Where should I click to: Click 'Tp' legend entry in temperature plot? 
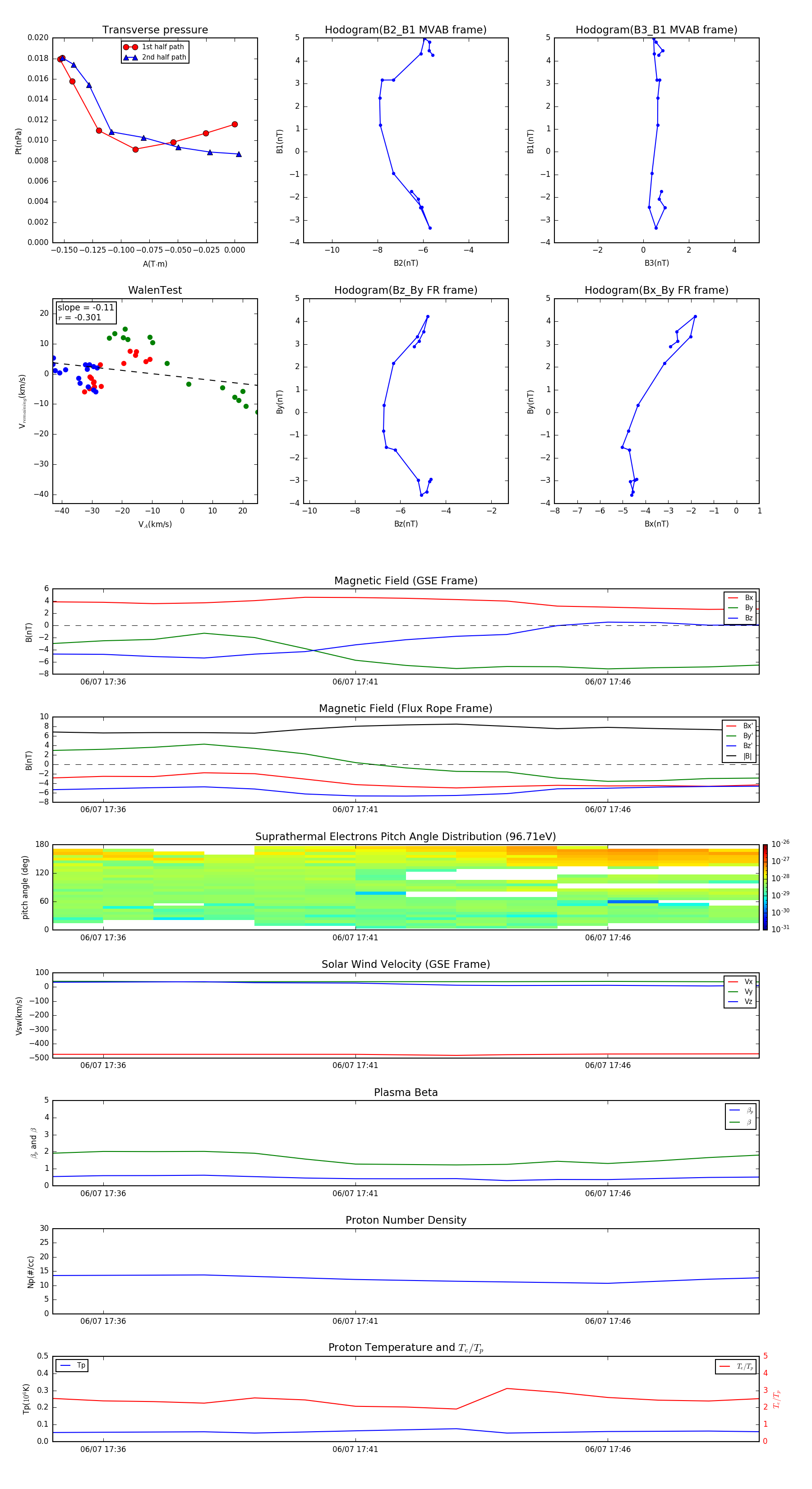coord(72,1365)
